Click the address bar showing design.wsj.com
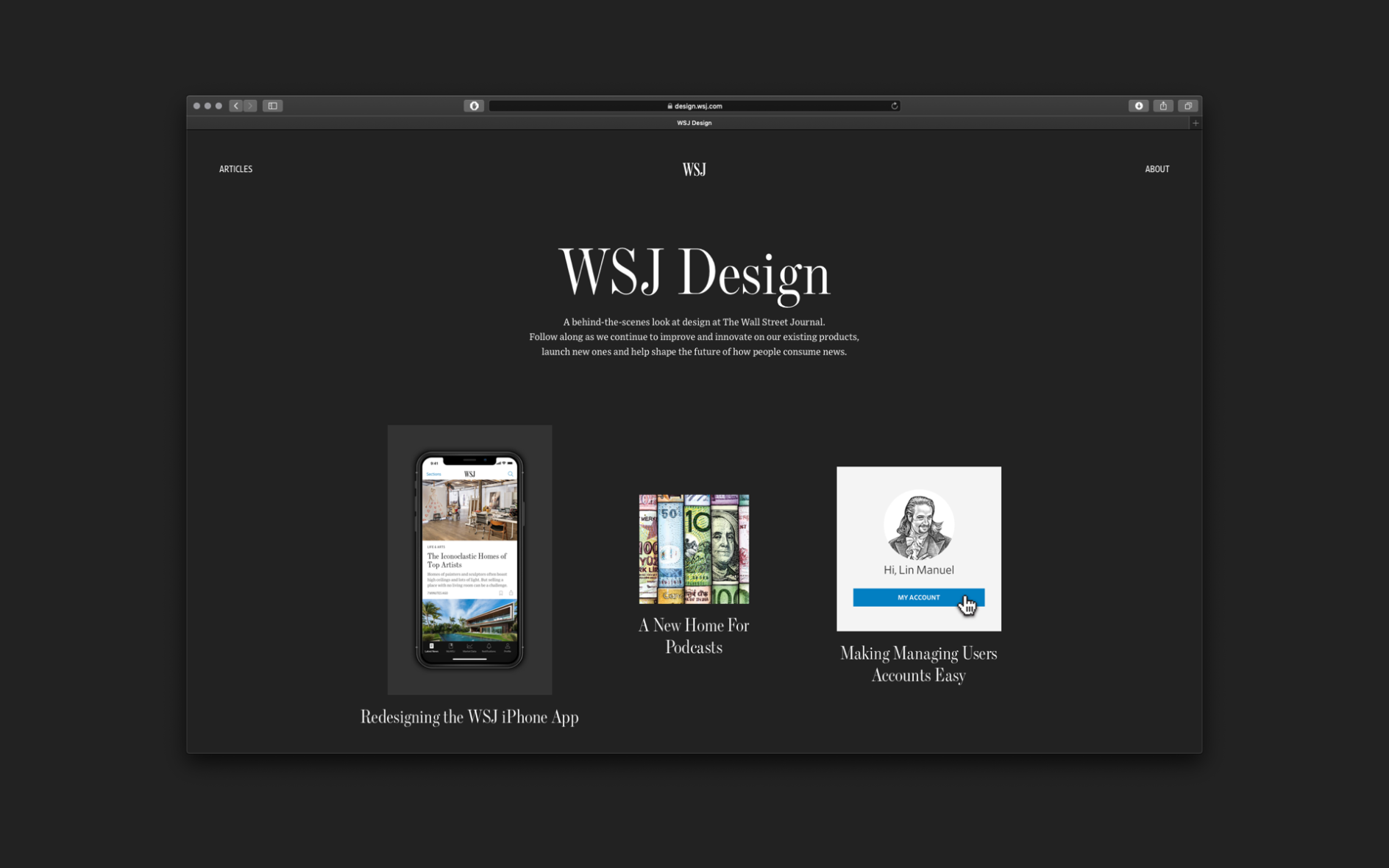This screenshot has height=868, width=1389. pyautogui.click(x=693, y=105)
